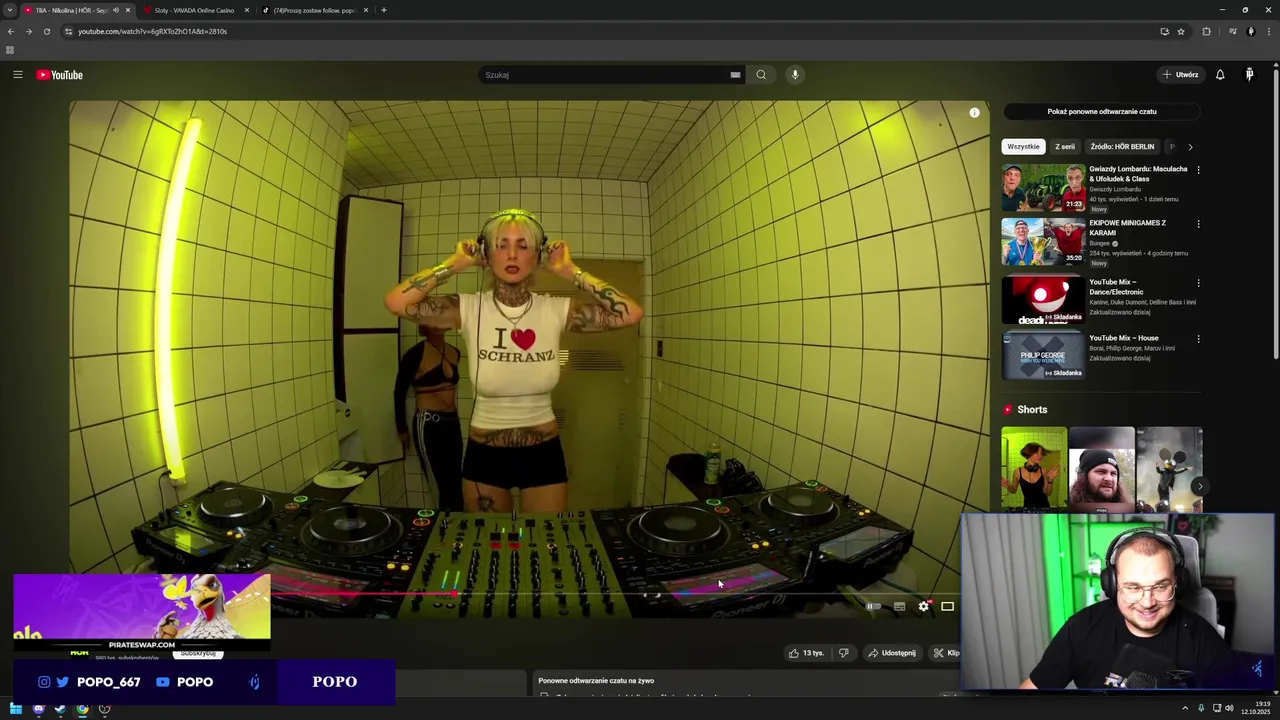The height and width of the screenshot is (720, 1280).
Task: Click Pokaż ponowne odtwarzanie czatu button
Action: point(1102,112)
